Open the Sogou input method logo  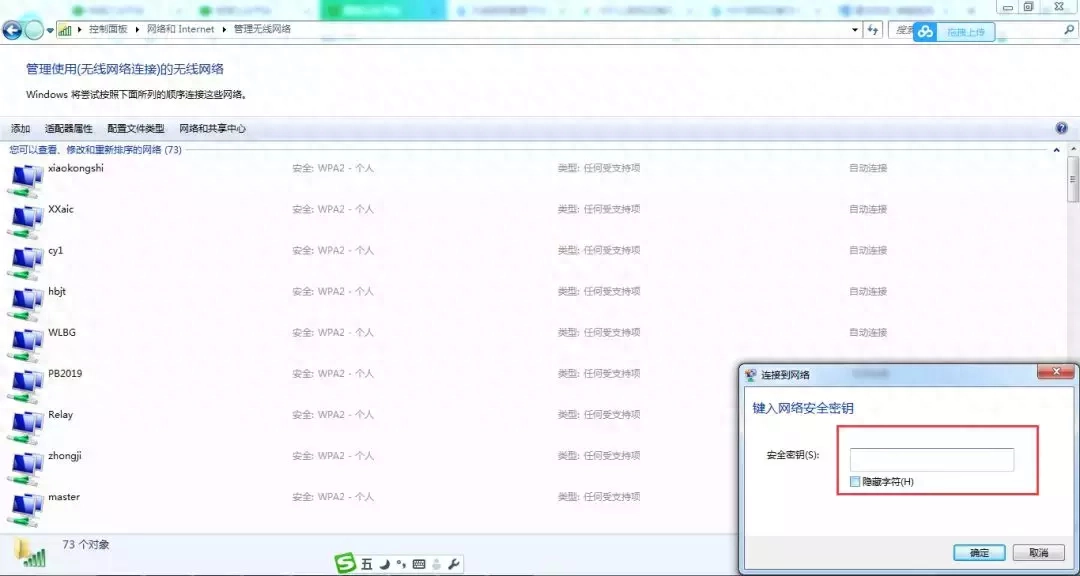(x=345, y=564)
